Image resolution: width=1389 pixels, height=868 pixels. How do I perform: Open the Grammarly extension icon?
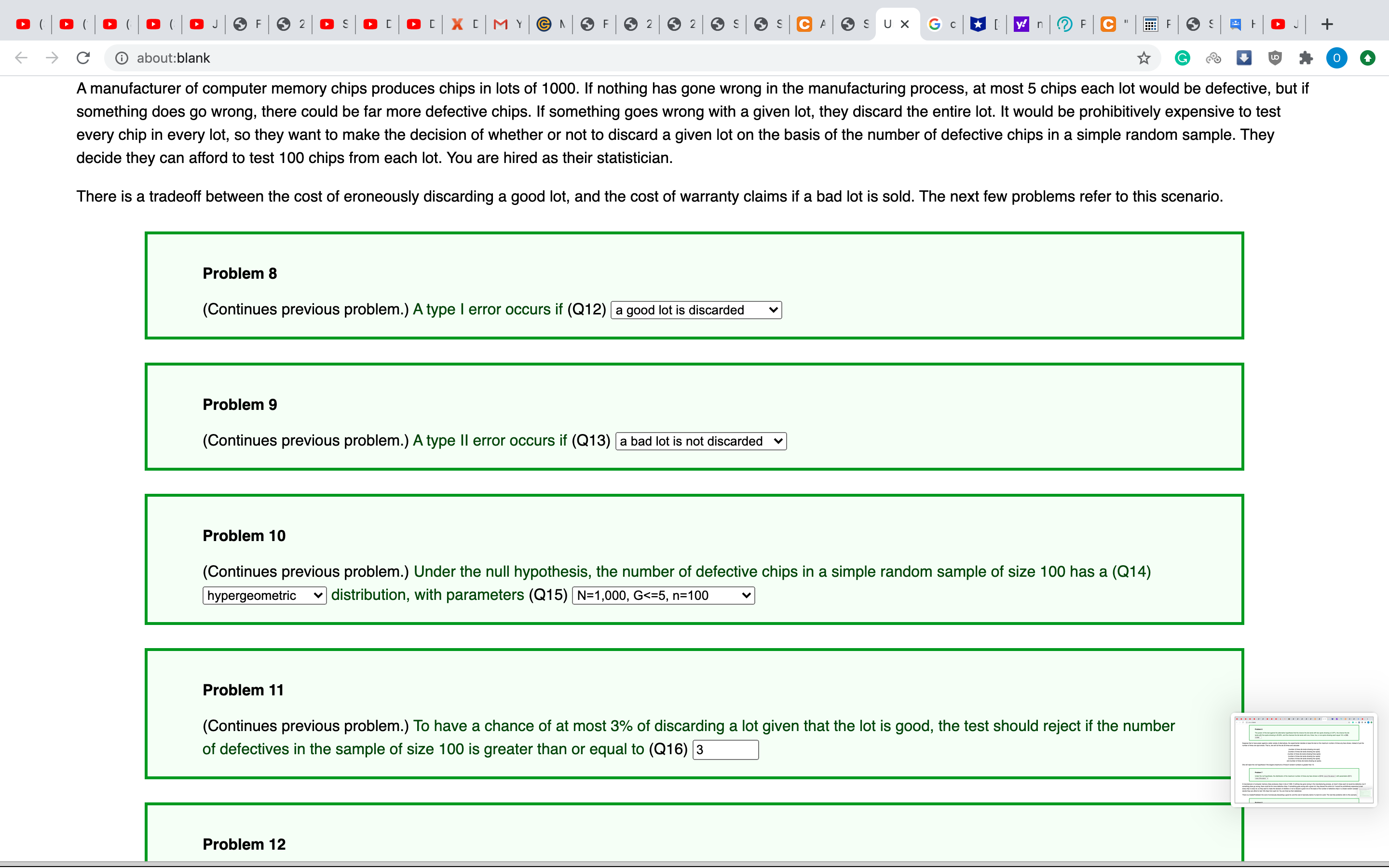tap(1182, 57)
